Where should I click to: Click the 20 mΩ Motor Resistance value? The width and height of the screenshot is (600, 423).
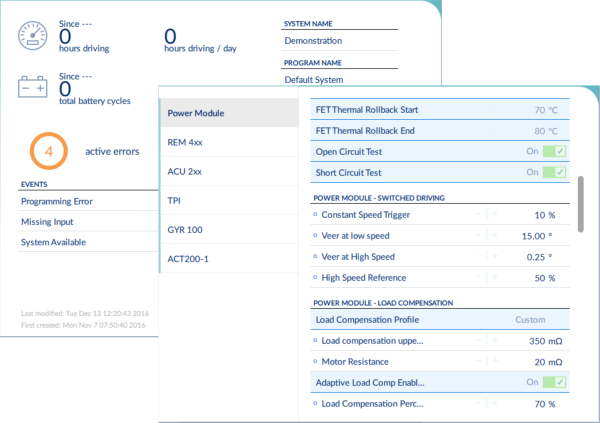(x=548, y=362)
